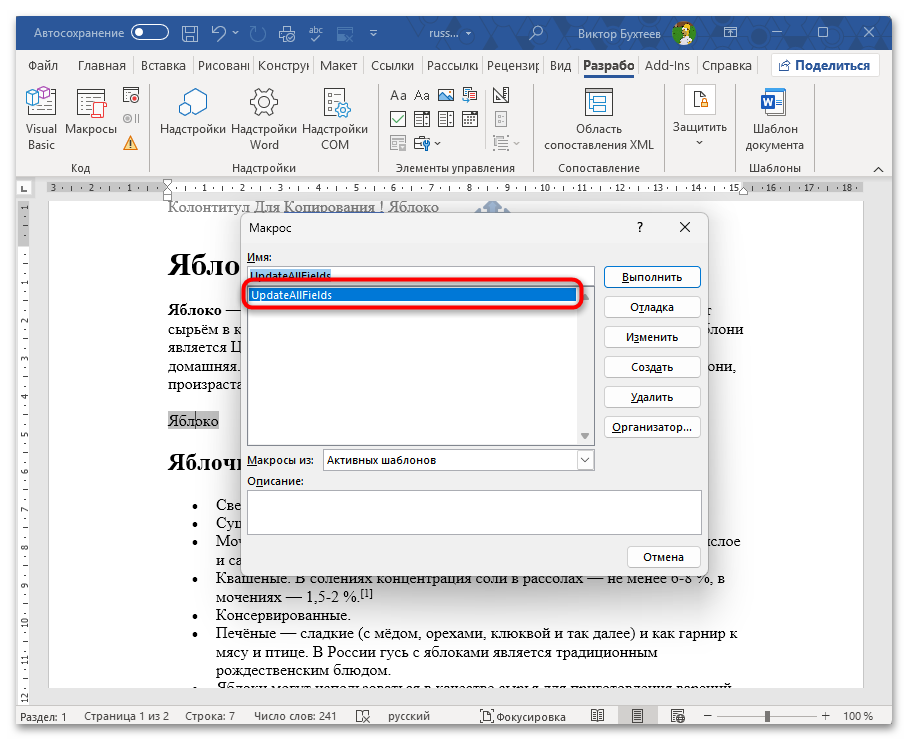Insert a date picker content control

[x=470, y=119]
